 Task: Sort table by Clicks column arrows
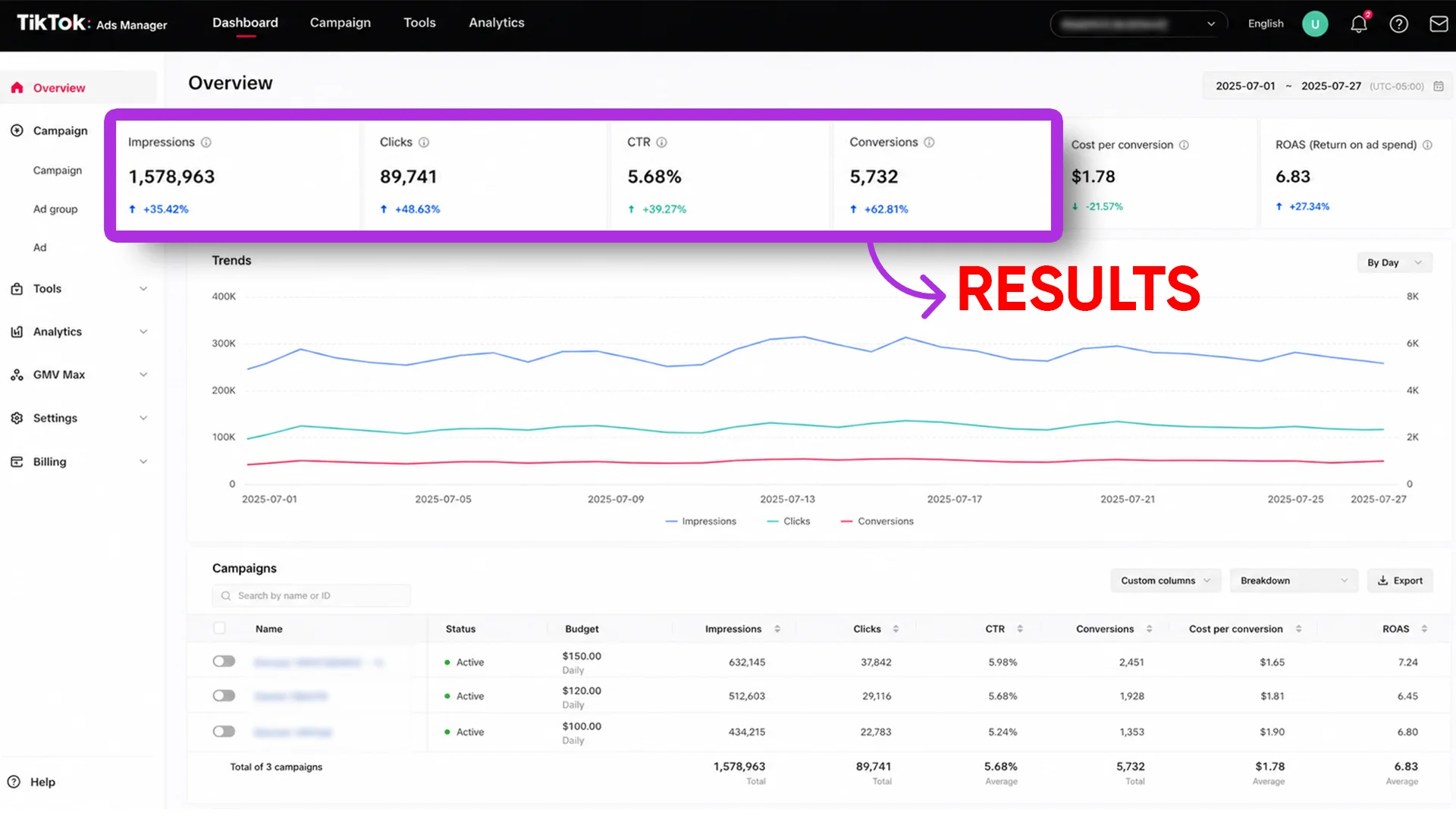tap(896, 629)
